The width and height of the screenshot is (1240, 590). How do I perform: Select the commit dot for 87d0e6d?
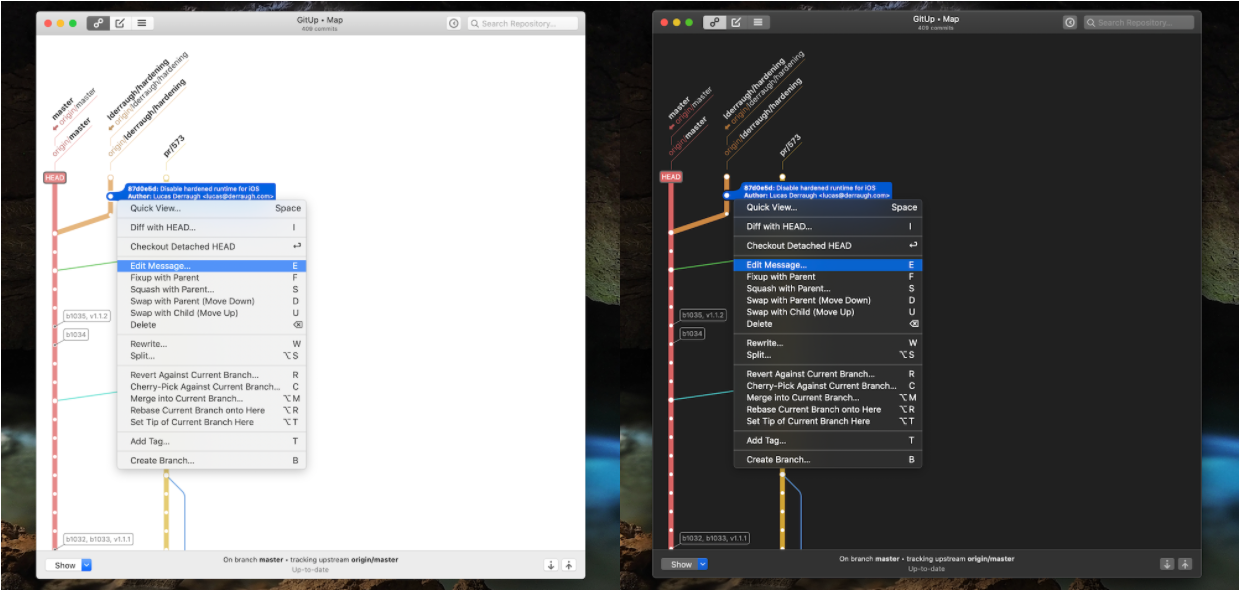pyautogui.click(x=110, y=196)
